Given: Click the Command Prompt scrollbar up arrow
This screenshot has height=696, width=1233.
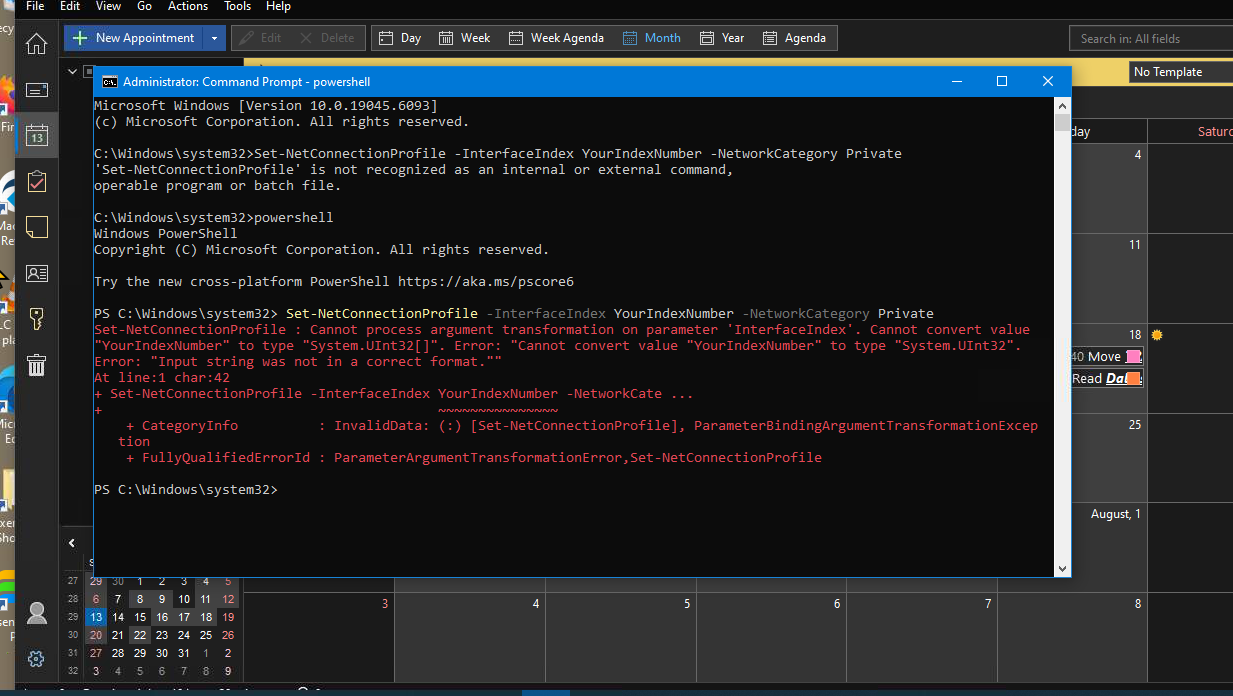Looking at the screenshot, I should click(1062, 105).
